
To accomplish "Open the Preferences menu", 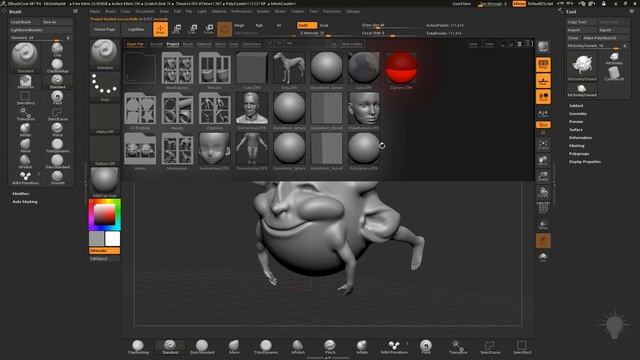I will click(x=242, y=11).
